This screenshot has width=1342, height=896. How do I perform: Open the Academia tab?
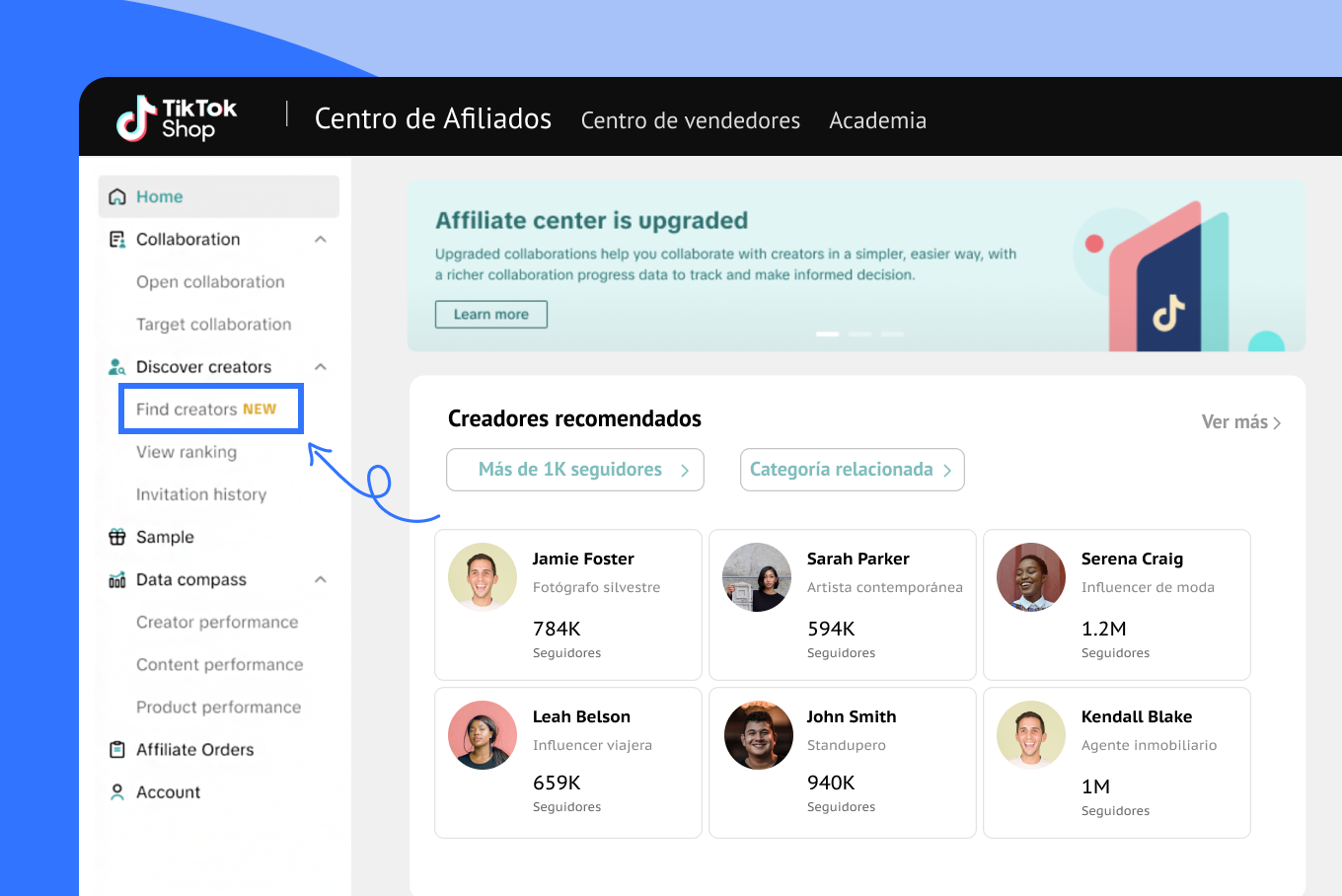877,120
